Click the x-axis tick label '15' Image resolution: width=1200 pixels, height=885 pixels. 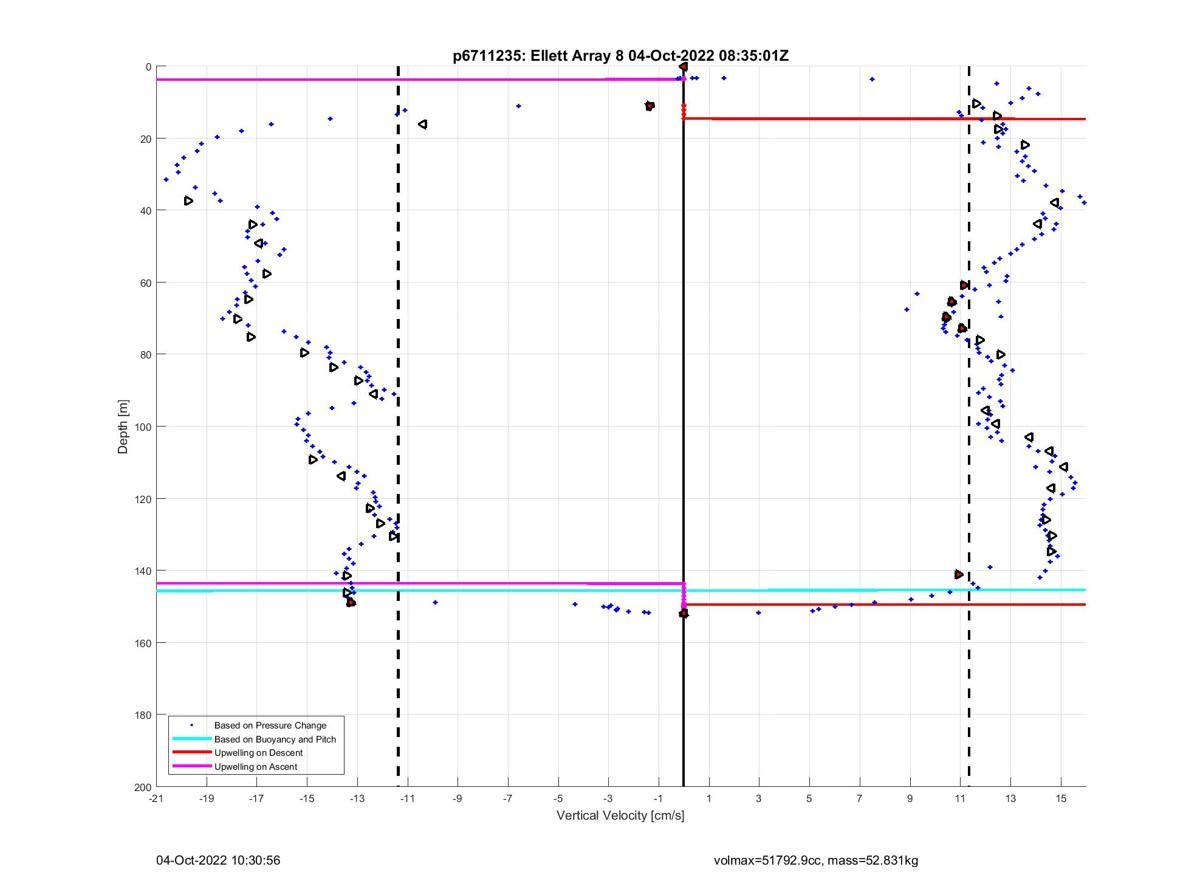coord(1061,798)
